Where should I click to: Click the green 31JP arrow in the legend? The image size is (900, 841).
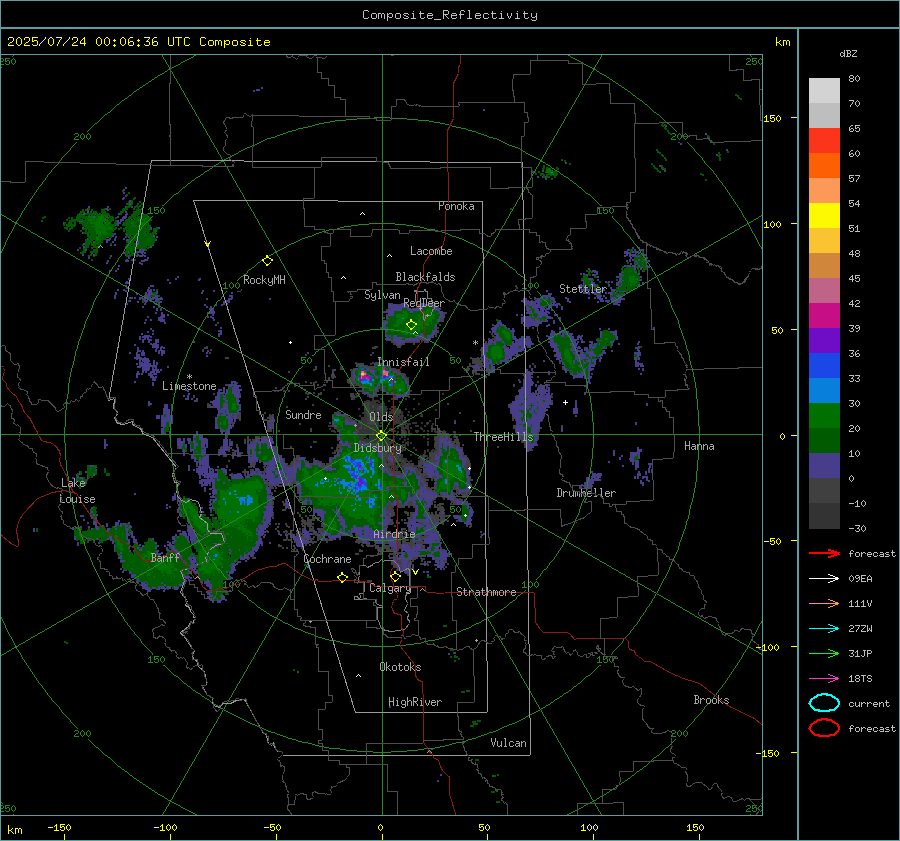pyautogui.click(x=824, y=653)
